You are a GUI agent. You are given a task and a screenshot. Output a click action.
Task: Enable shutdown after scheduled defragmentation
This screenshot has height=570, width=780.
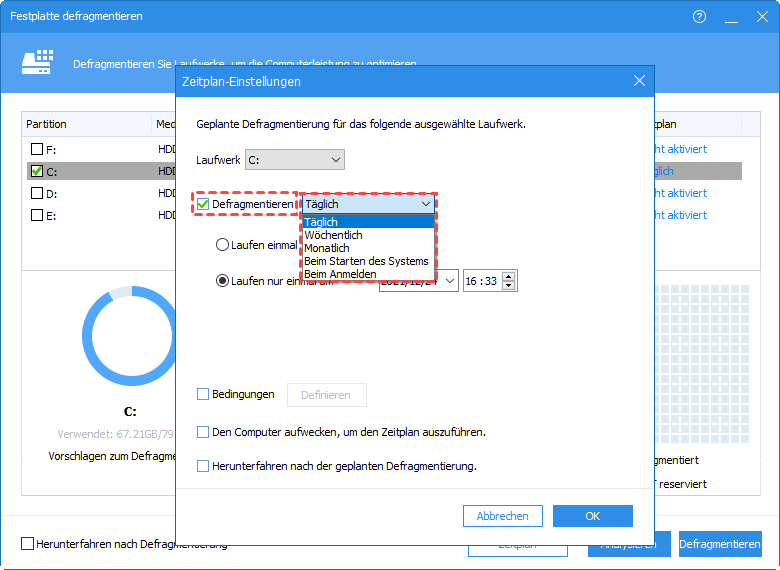pos(204,466)
